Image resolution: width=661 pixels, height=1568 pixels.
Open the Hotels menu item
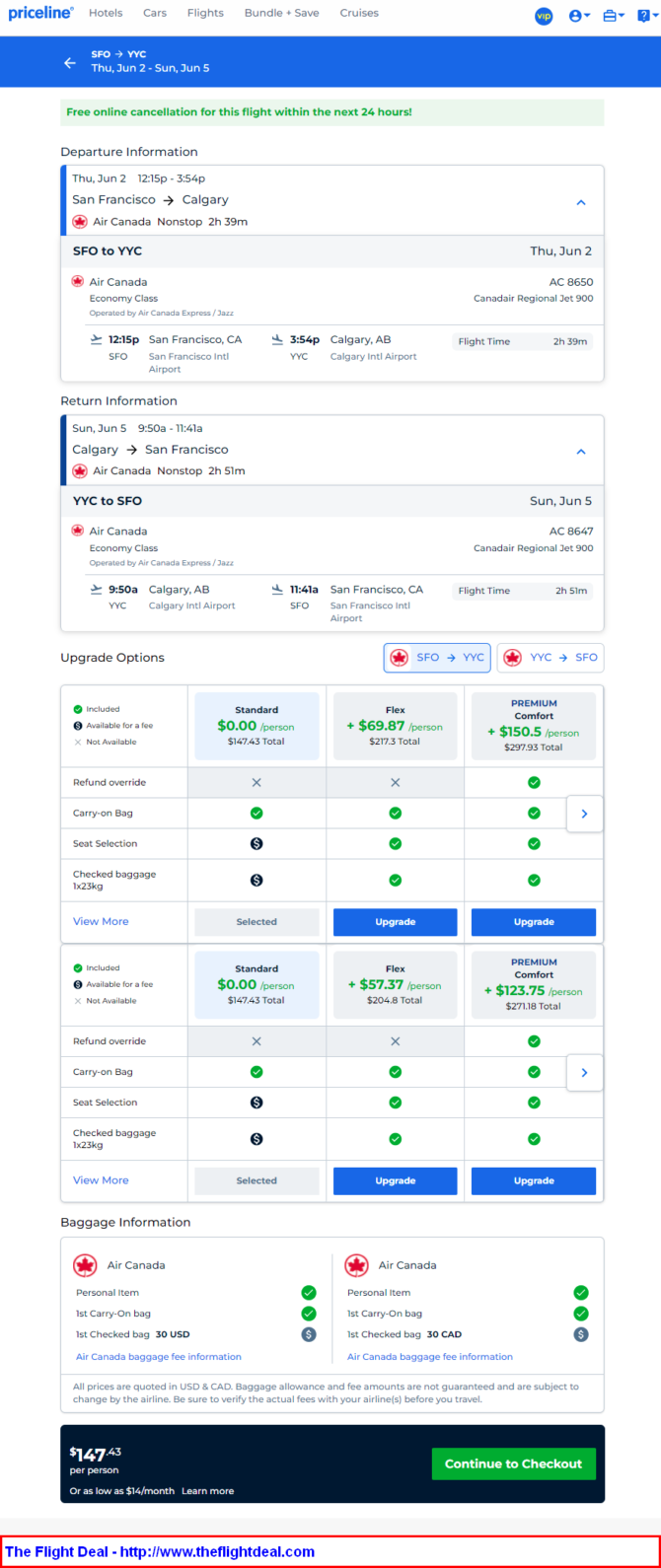pyautogui.click(x=106, y=14)
